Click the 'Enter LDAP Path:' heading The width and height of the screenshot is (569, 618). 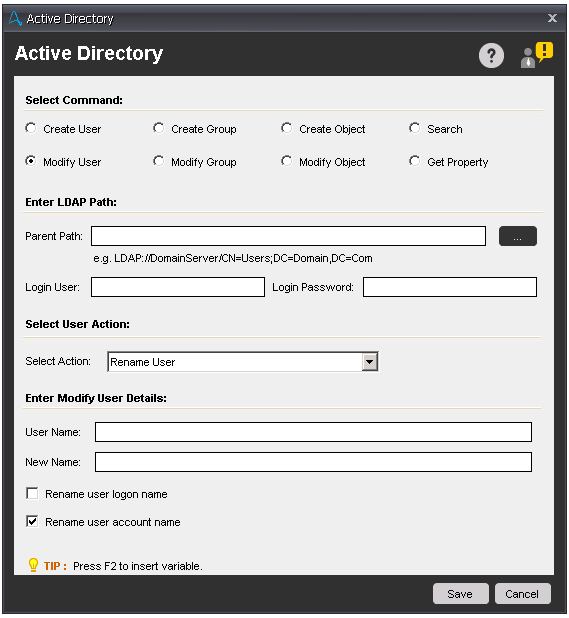coord(71,202)
